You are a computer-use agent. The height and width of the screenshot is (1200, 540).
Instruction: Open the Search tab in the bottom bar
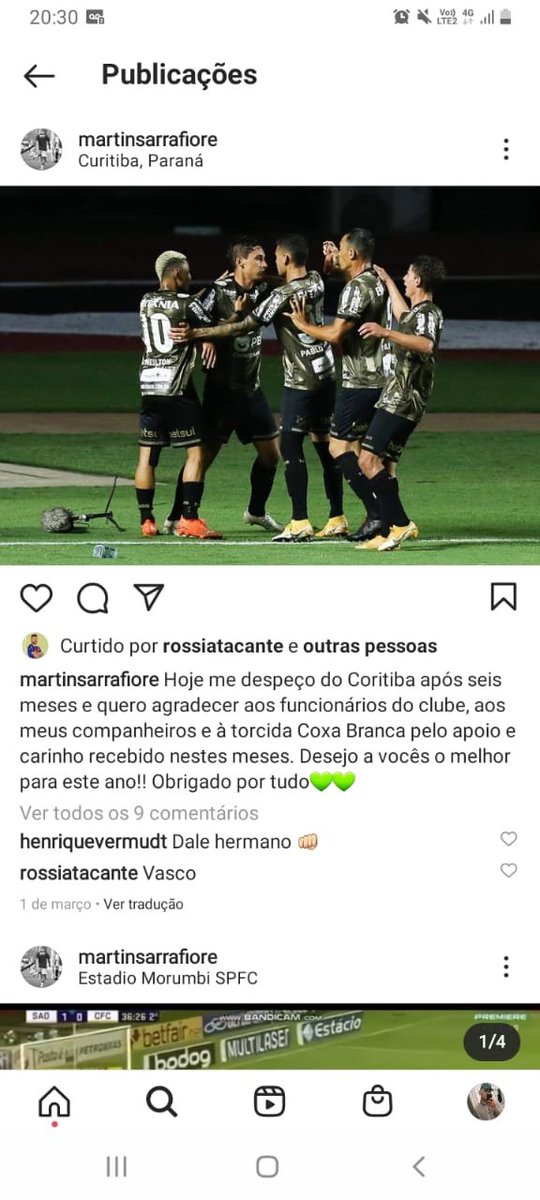pos(161,1101)
